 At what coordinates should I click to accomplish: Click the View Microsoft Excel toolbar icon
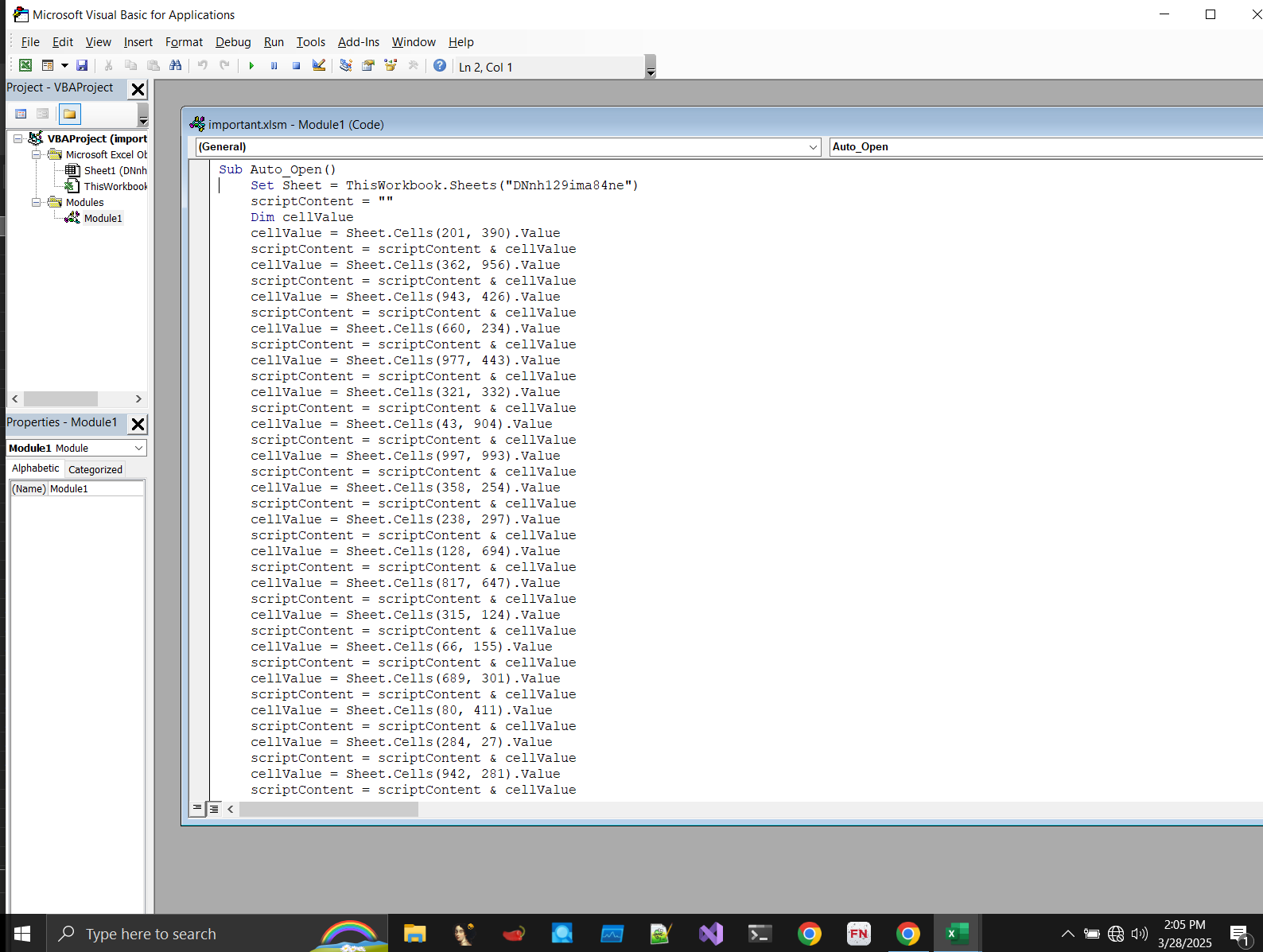(x=25, y=66)
